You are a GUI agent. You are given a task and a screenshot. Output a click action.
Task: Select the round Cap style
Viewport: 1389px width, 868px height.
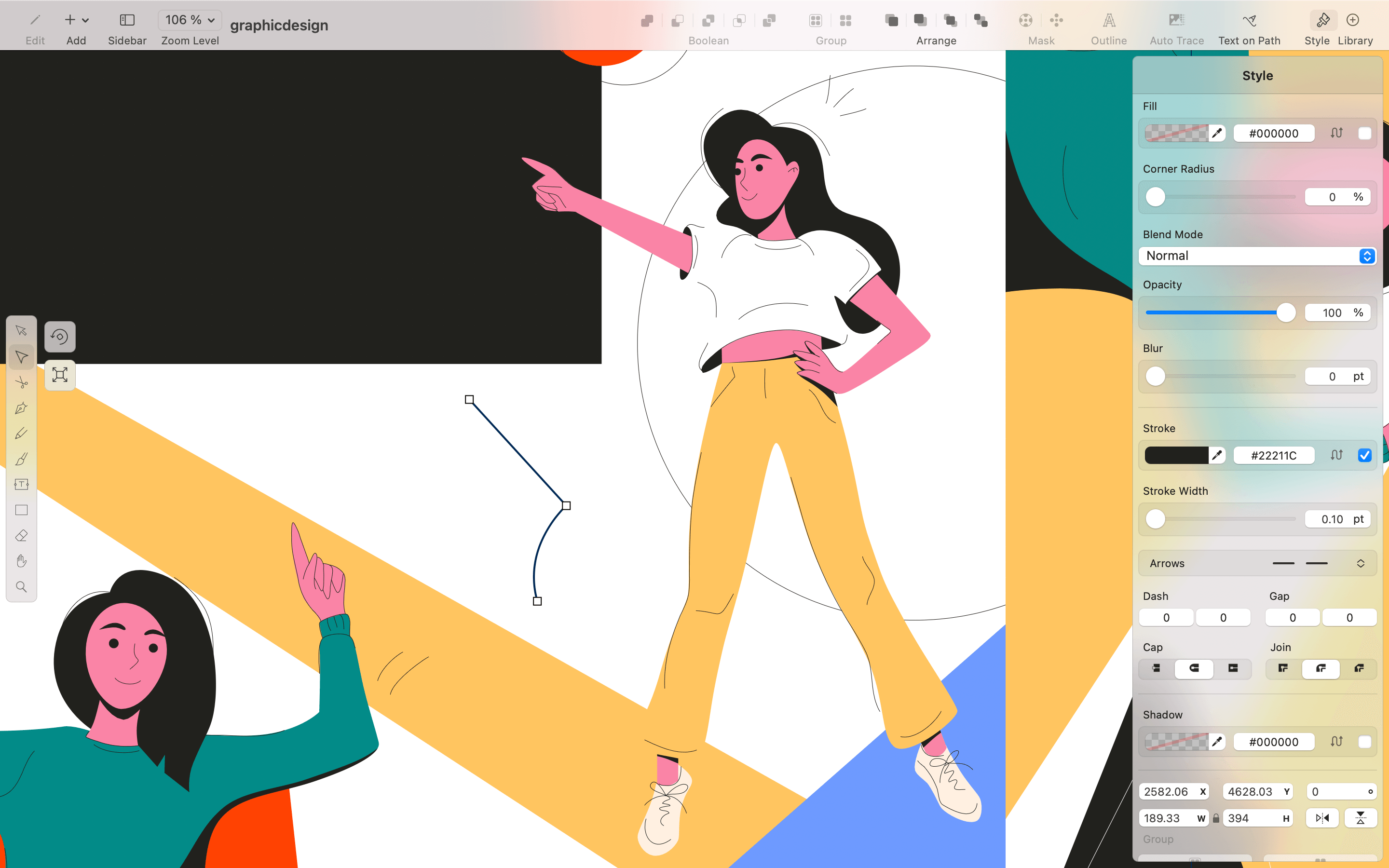point(1194,668)
